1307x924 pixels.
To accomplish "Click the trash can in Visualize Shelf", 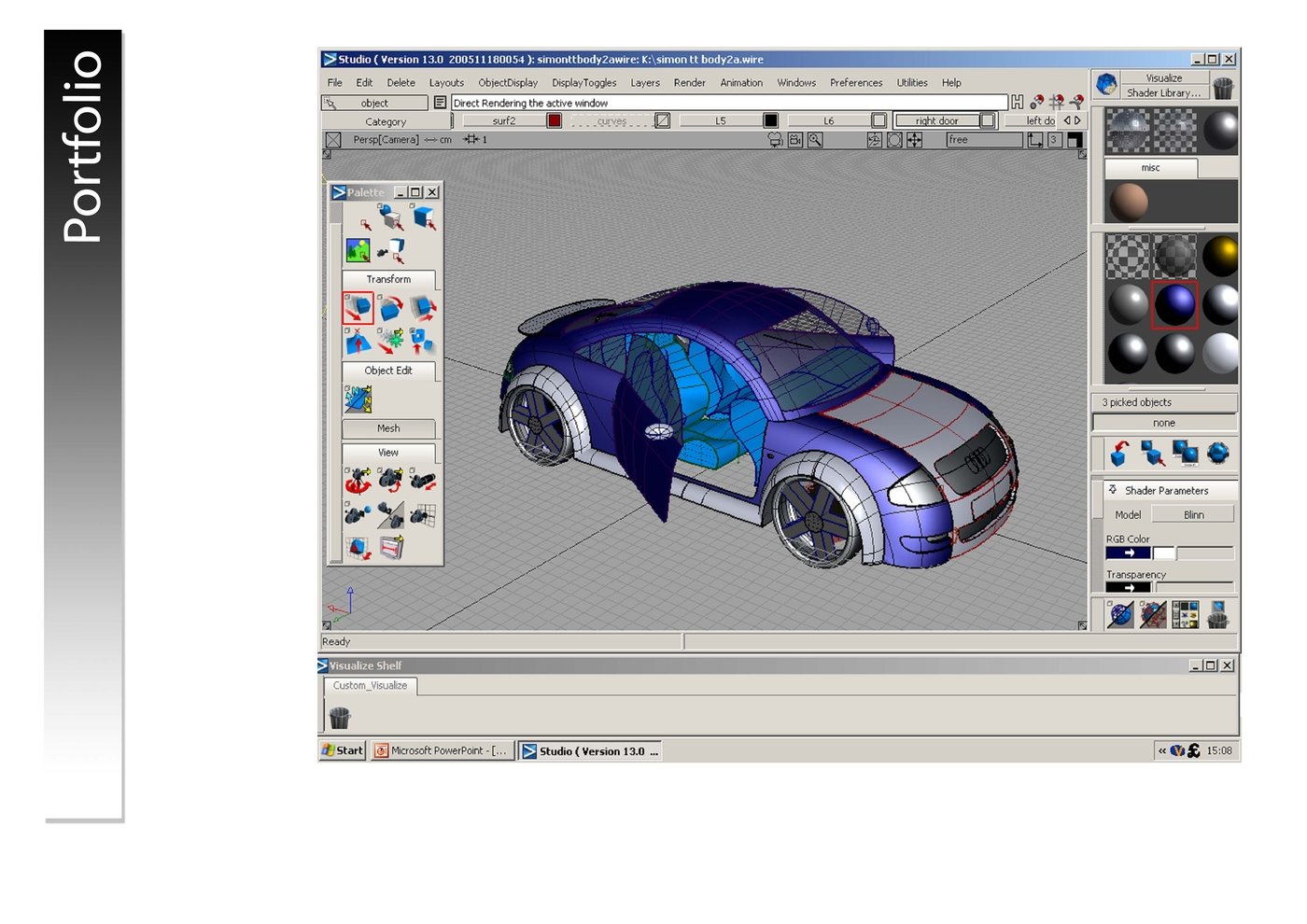I will point(340,717).
